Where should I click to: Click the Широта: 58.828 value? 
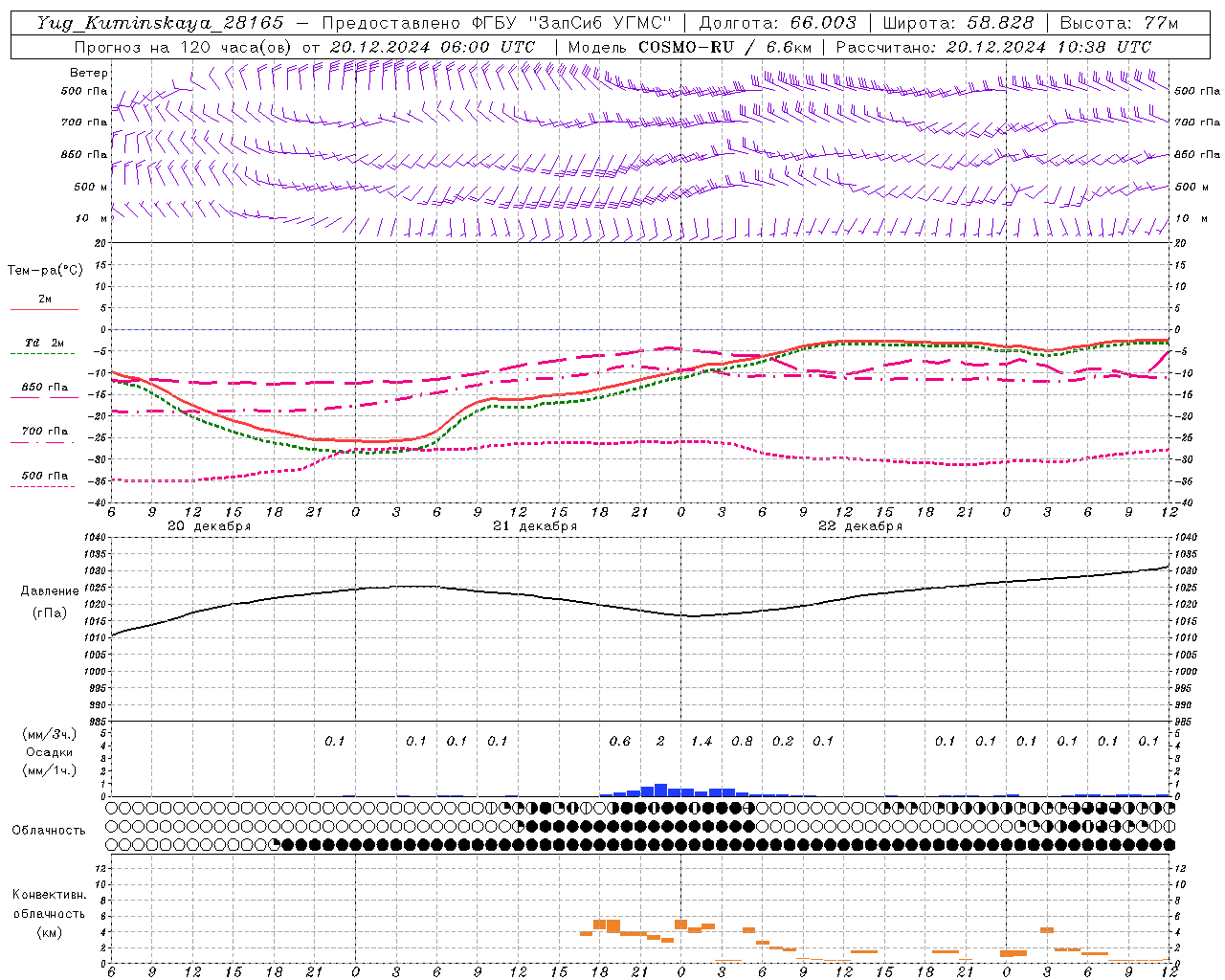click(x=957, y=23)
